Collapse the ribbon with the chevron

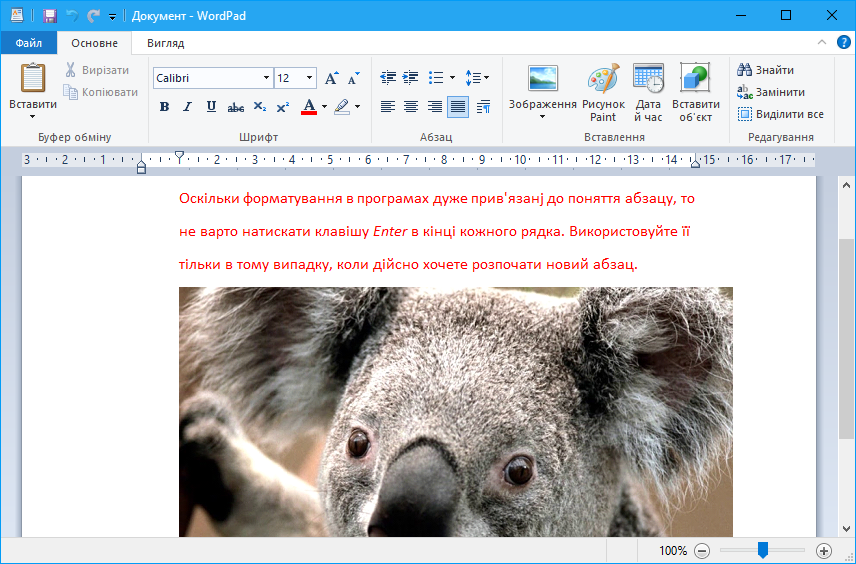(822, 42)
